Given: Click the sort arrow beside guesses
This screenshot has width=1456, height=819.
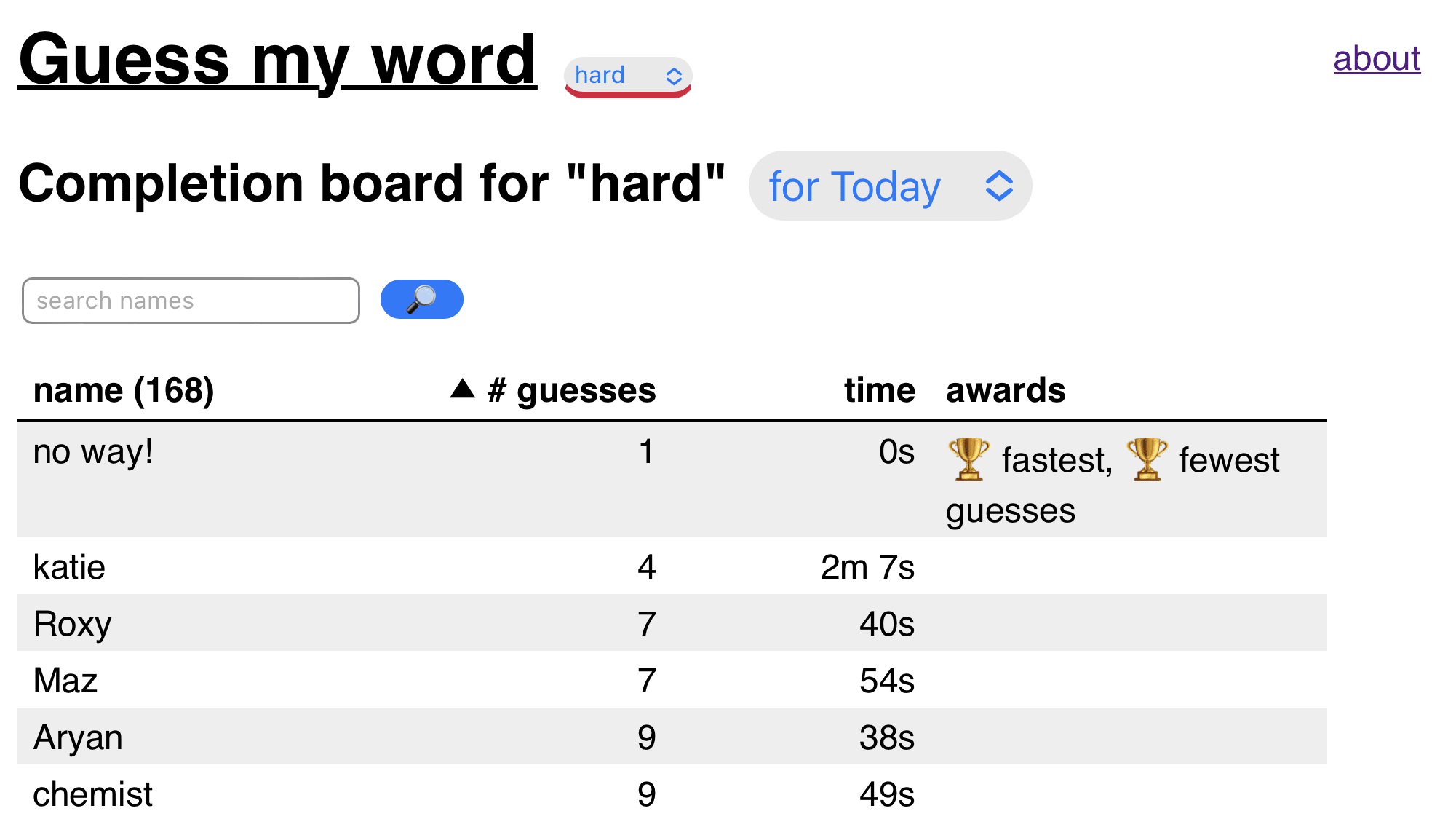Looking at the screenshot, I should pyautogui.click(x=462, y=389).
